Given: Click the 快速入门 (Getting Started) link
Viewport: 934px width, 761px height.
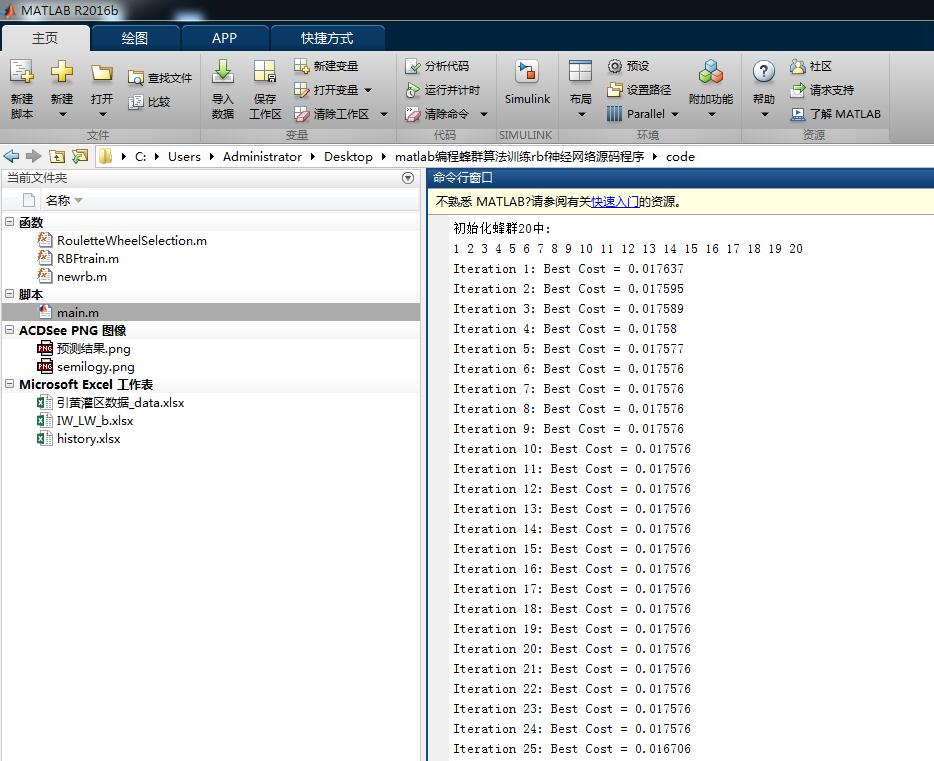Looking at the screenshot, I should click(x=615, y=202).
